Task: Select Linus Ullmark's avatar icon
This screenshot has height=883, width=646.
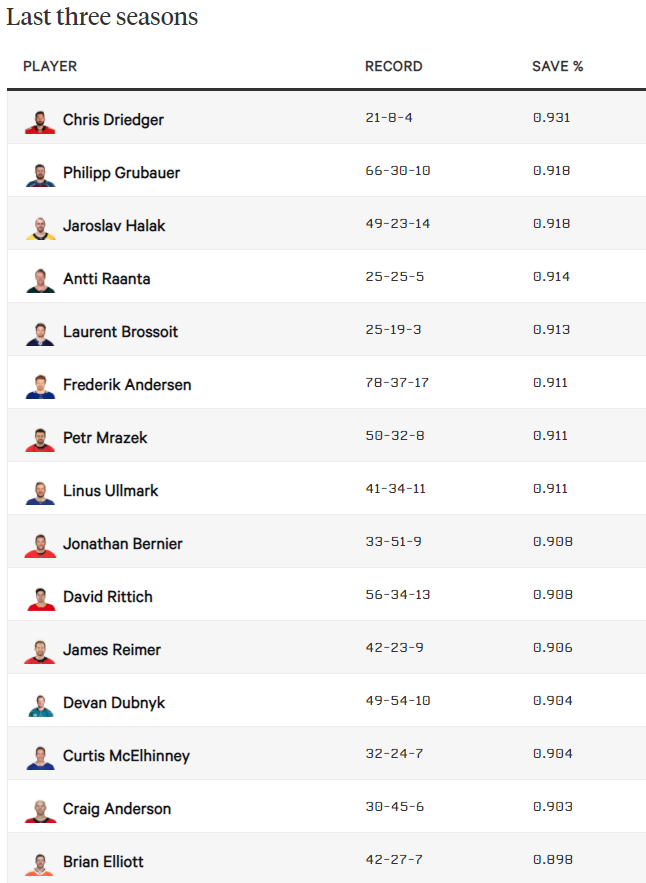Action: [x=40, y=493]
